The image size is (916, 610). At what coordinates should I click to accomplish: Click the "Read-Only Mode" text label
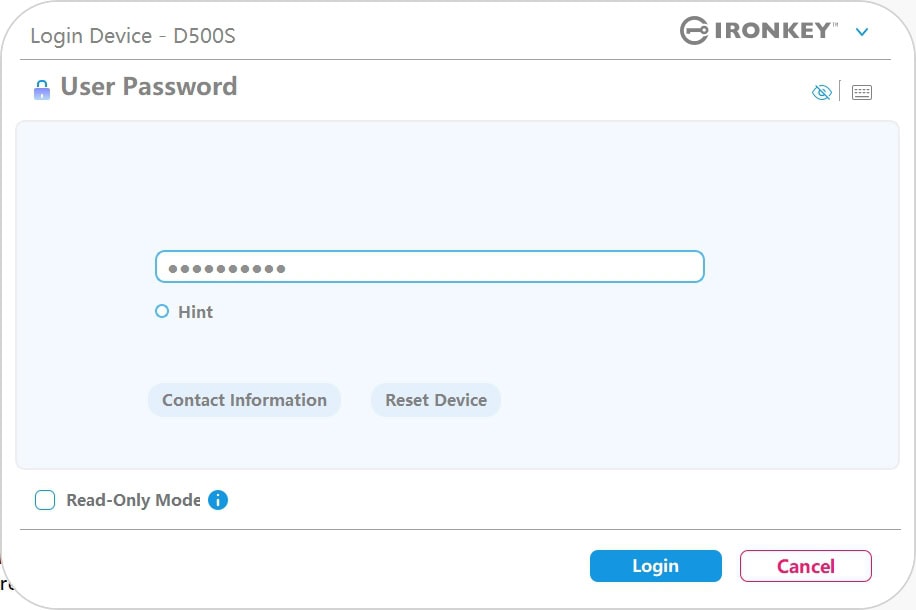[132, 500]
